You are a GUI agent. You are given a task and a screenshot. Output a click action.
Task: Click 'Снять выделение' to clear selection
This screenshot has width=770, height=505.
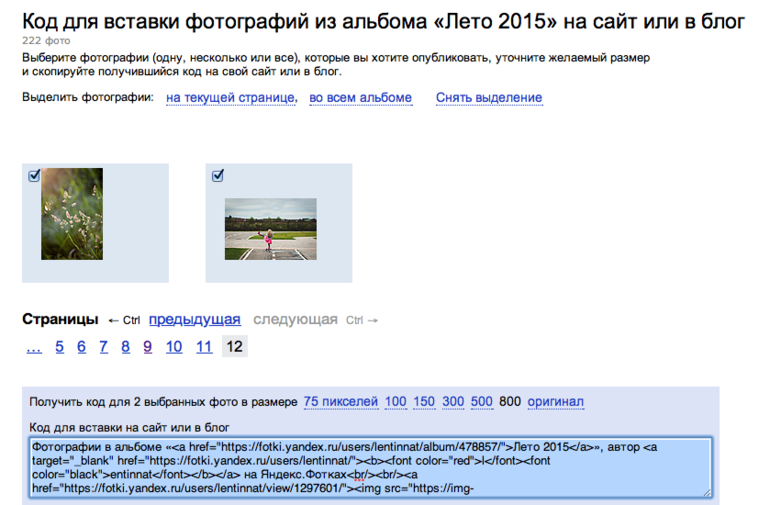[x=488, y=98]
